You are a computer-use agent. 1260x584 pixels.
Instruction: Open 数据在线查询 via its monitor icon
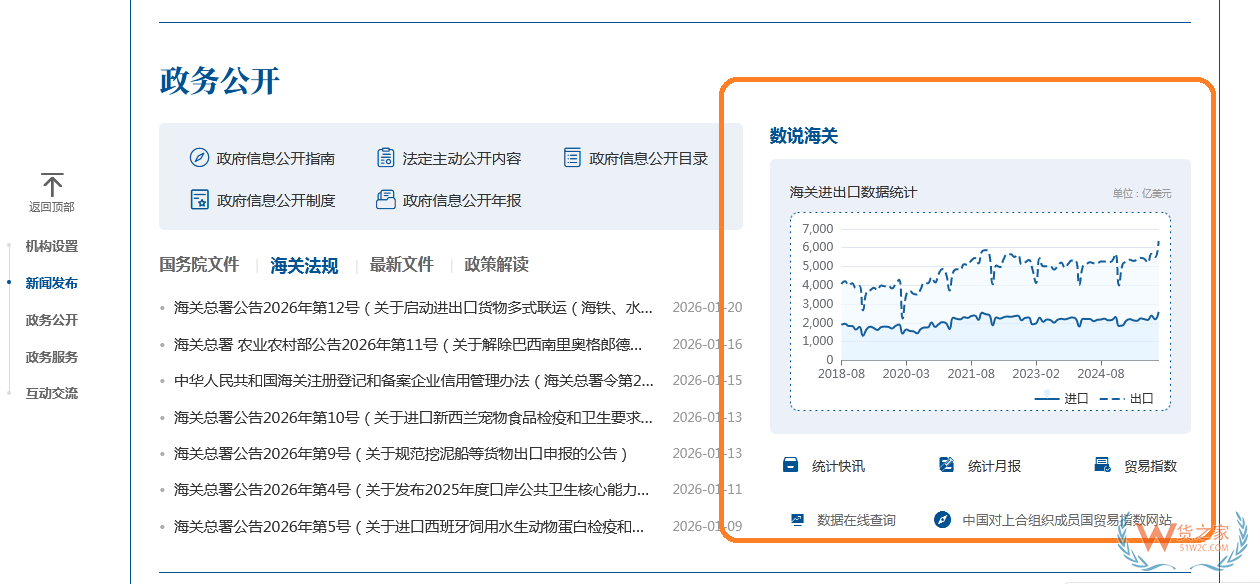(796, 519)
